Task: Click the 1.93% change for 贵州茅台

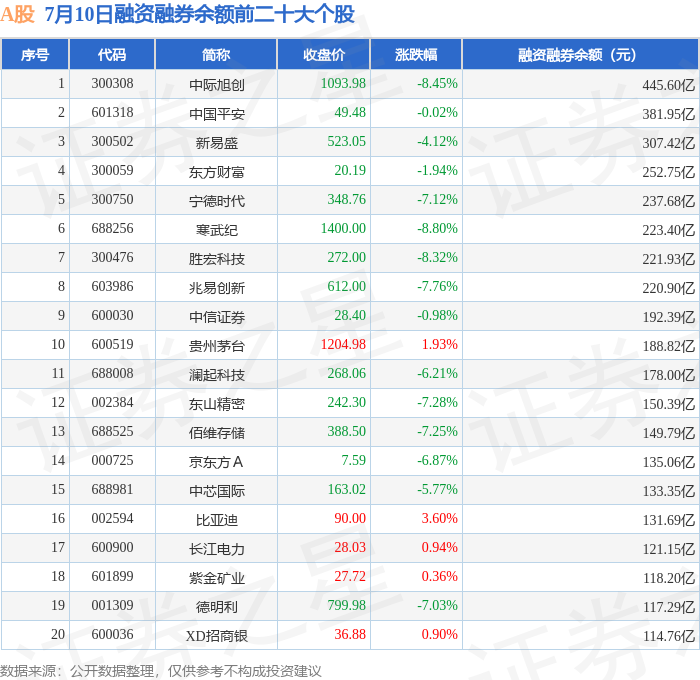Action: coord(440,345)
